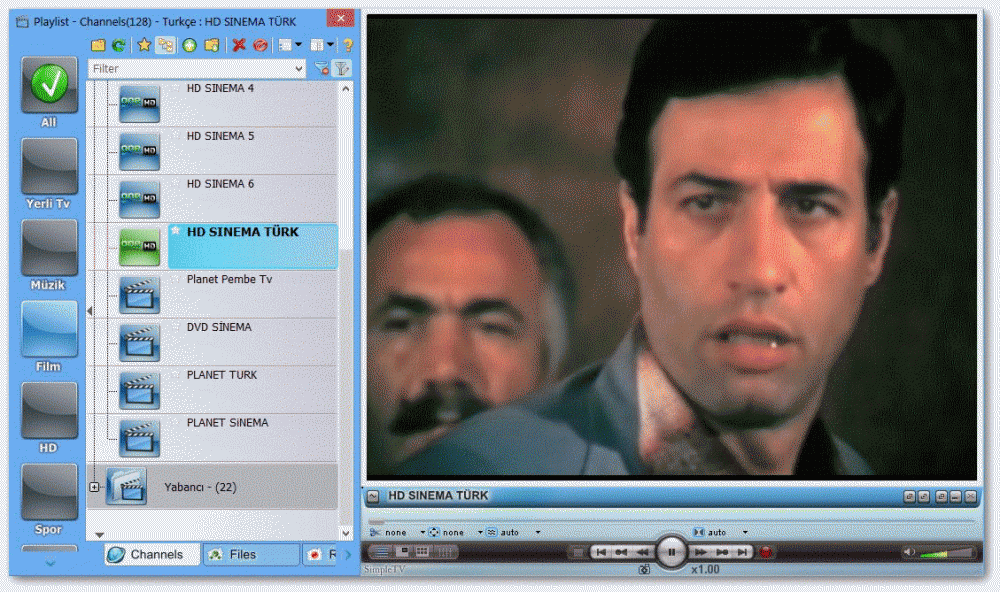Click the stop playback button
Image resolution: width=1000 pixels, height=592 pixels.
[577, 552]
